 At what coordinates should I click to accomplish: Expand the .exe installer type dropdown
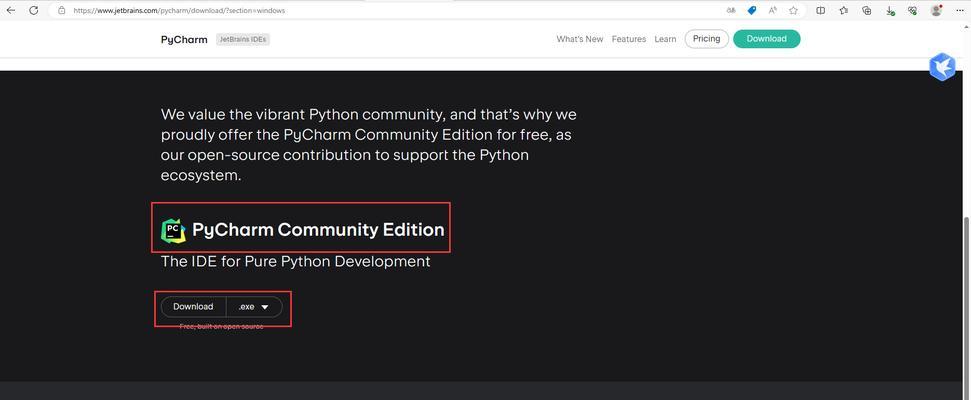click(x=254, y=307)
